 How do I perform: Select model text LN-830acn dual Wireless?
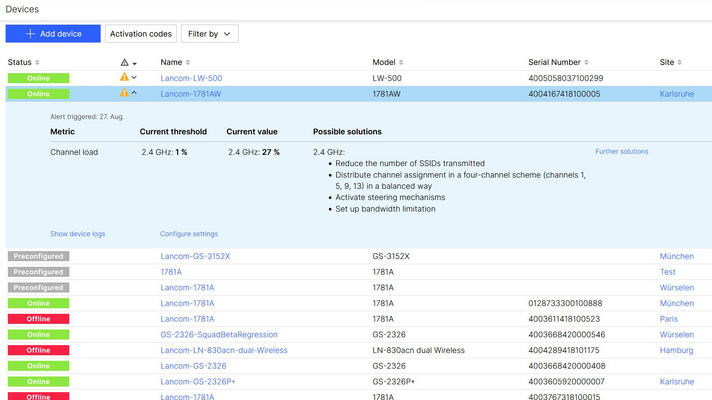(x=418, y=351)
